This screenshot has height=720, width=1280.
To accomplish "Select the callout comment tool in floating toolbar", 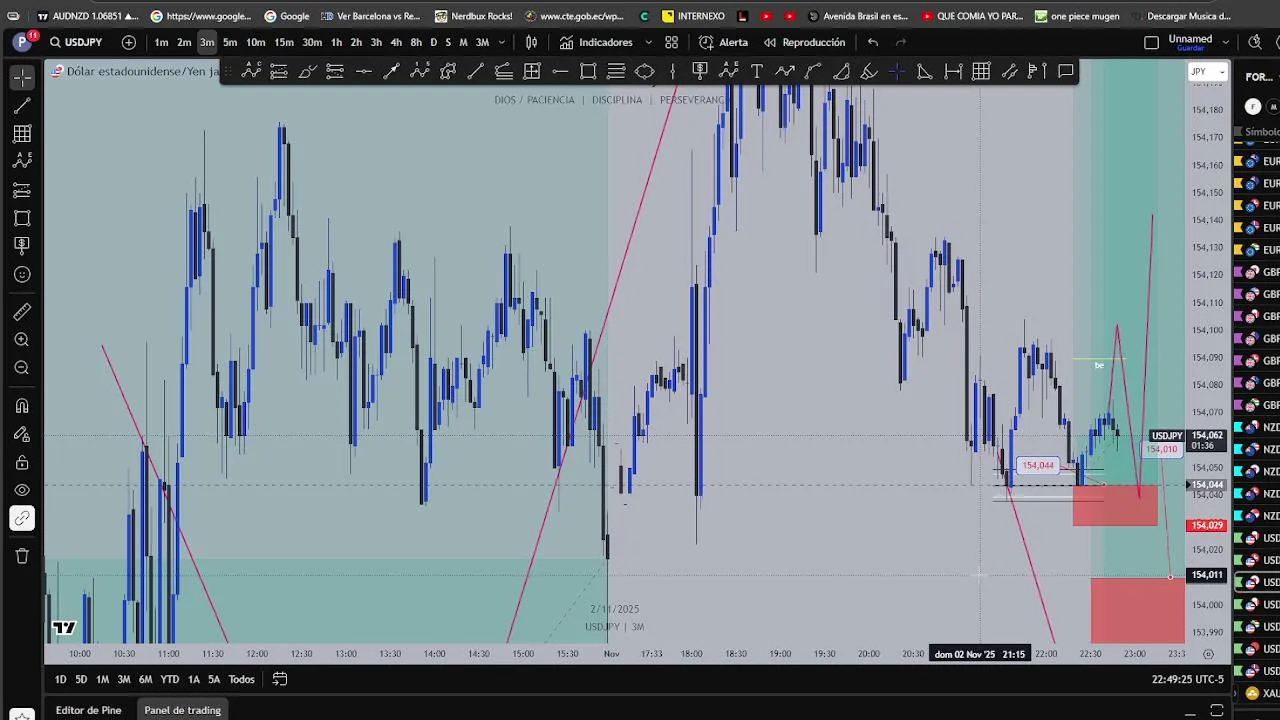I will [1066, 71].
